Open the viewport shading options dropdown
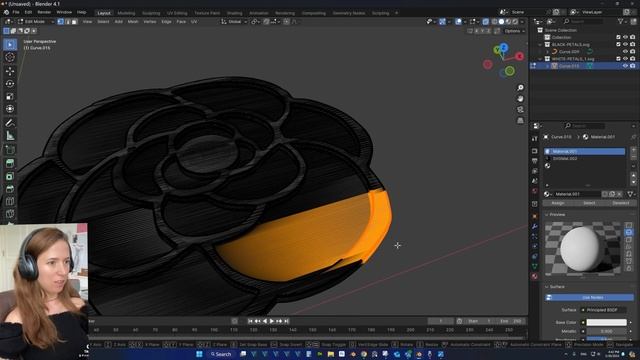The height and width of the screenshot is (360, 640). tap(522, 22)
